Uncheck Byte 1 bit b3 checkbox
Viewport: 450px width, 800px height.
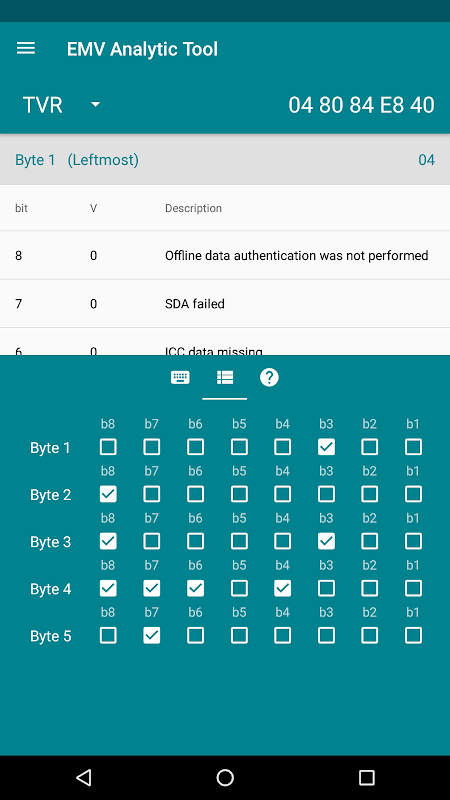click(x=326, y=447)
